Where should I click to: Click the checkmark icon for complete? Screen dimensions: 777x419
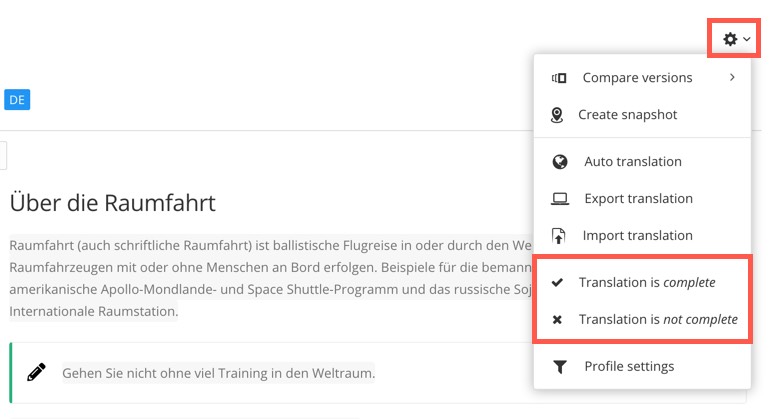557,283
